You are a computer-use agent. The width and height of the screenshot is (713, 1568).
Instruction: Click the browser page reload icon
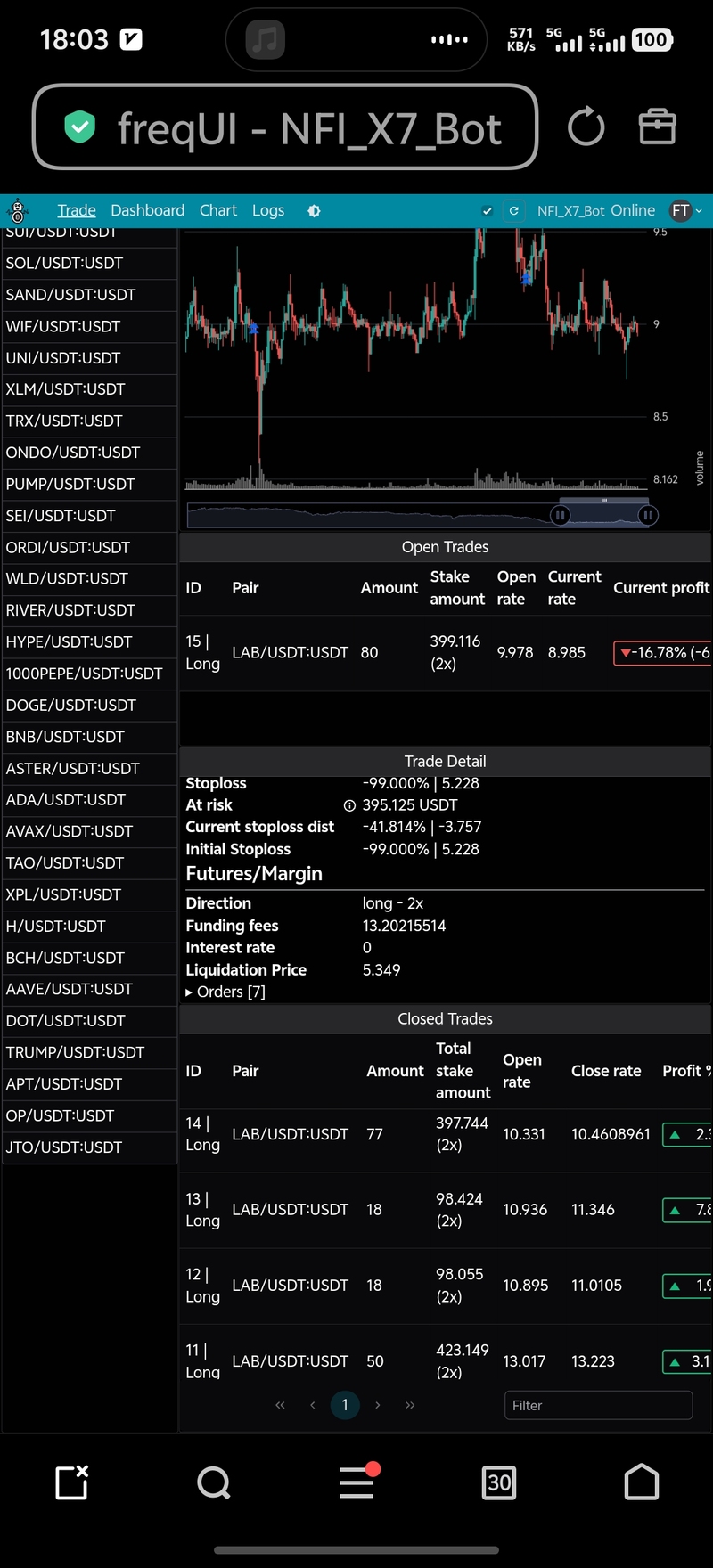(586, 127)
